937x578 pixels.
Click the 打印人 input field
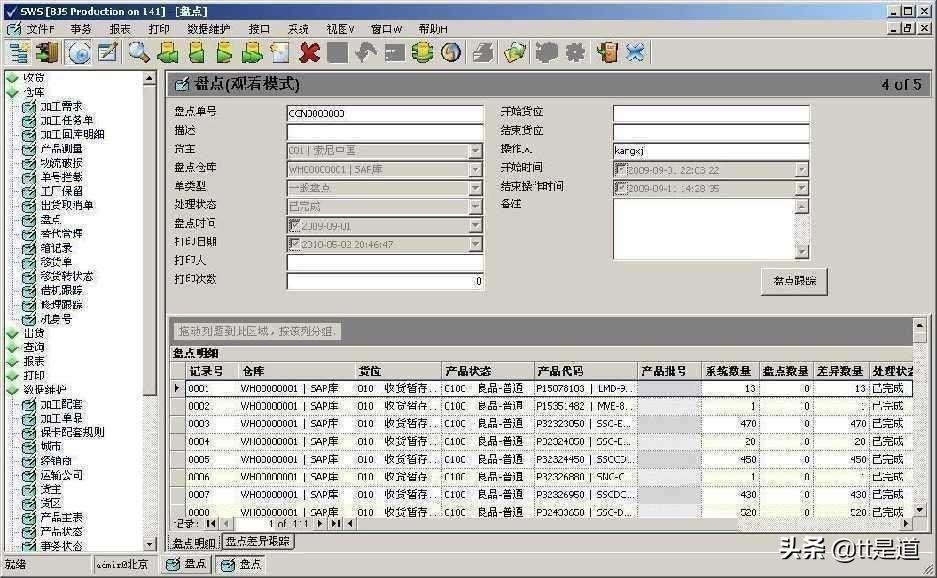(385, 262)
